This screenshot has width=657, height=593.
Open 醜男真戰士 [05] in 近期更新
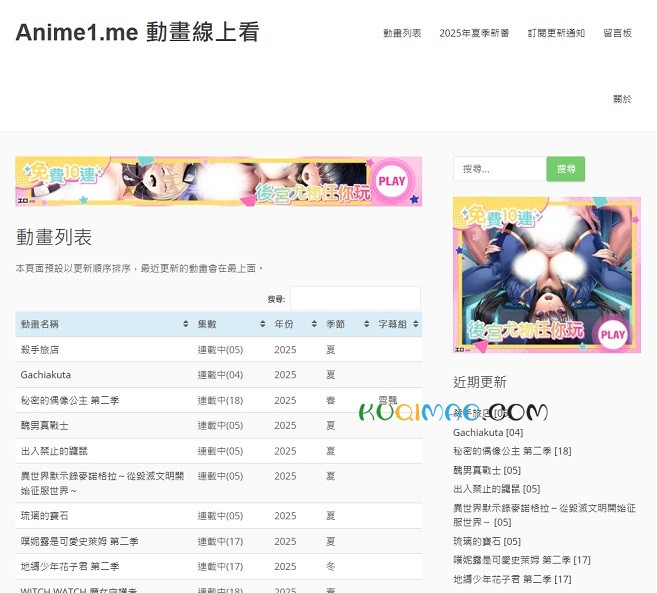[x=487, y=470]
